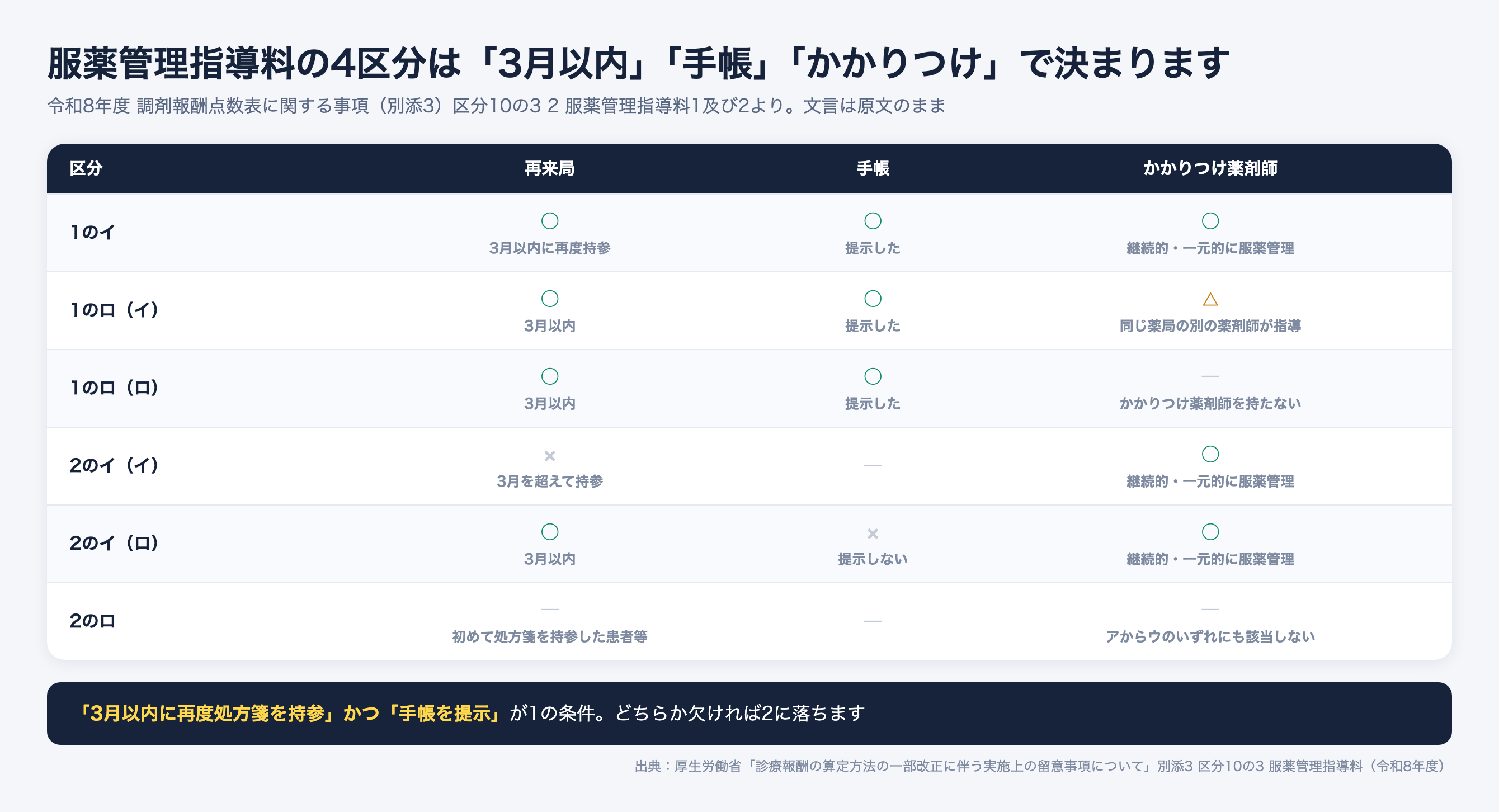The height and width of the screenshot is (812, 1499).
Task: Click the dash mark above かかりつけ薬剤師を持たない
Action: pyautogui.click(x=1210, y=376)
